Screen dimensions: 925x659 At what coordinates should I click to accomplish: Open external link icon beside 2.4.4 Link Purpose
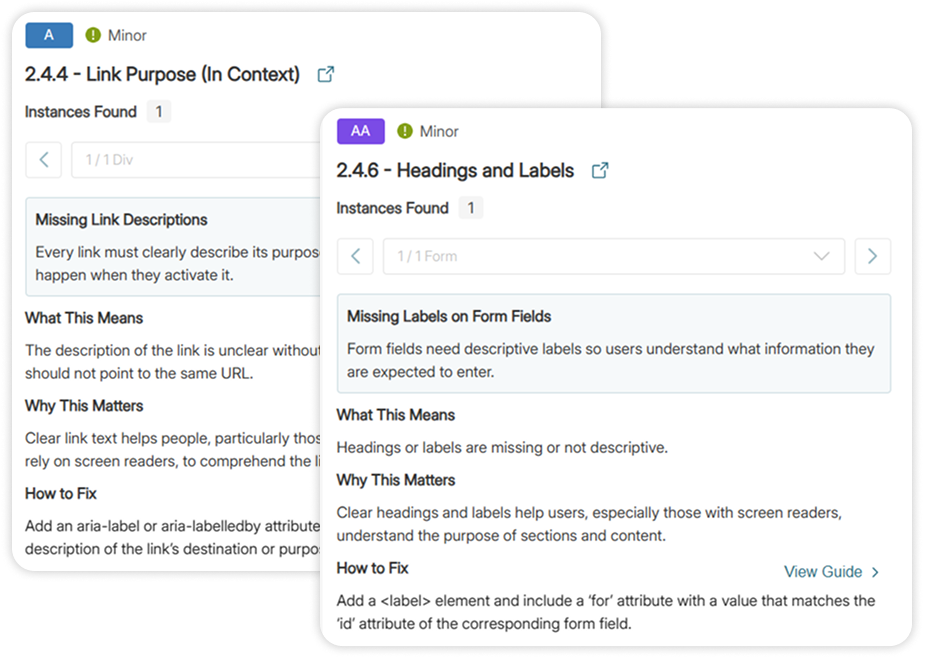(x=325, y=74)
